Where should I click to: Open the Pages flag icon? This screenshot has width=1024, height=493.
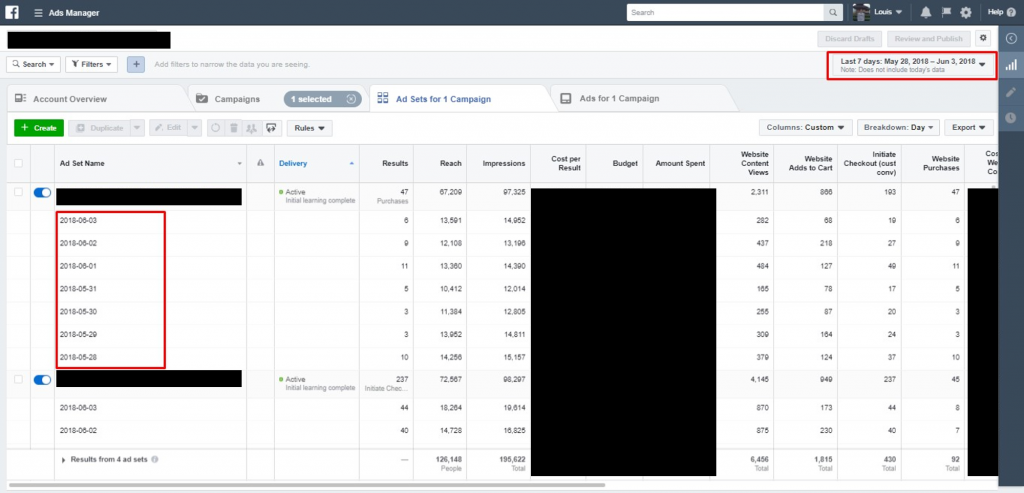click(x=946, y=12)
